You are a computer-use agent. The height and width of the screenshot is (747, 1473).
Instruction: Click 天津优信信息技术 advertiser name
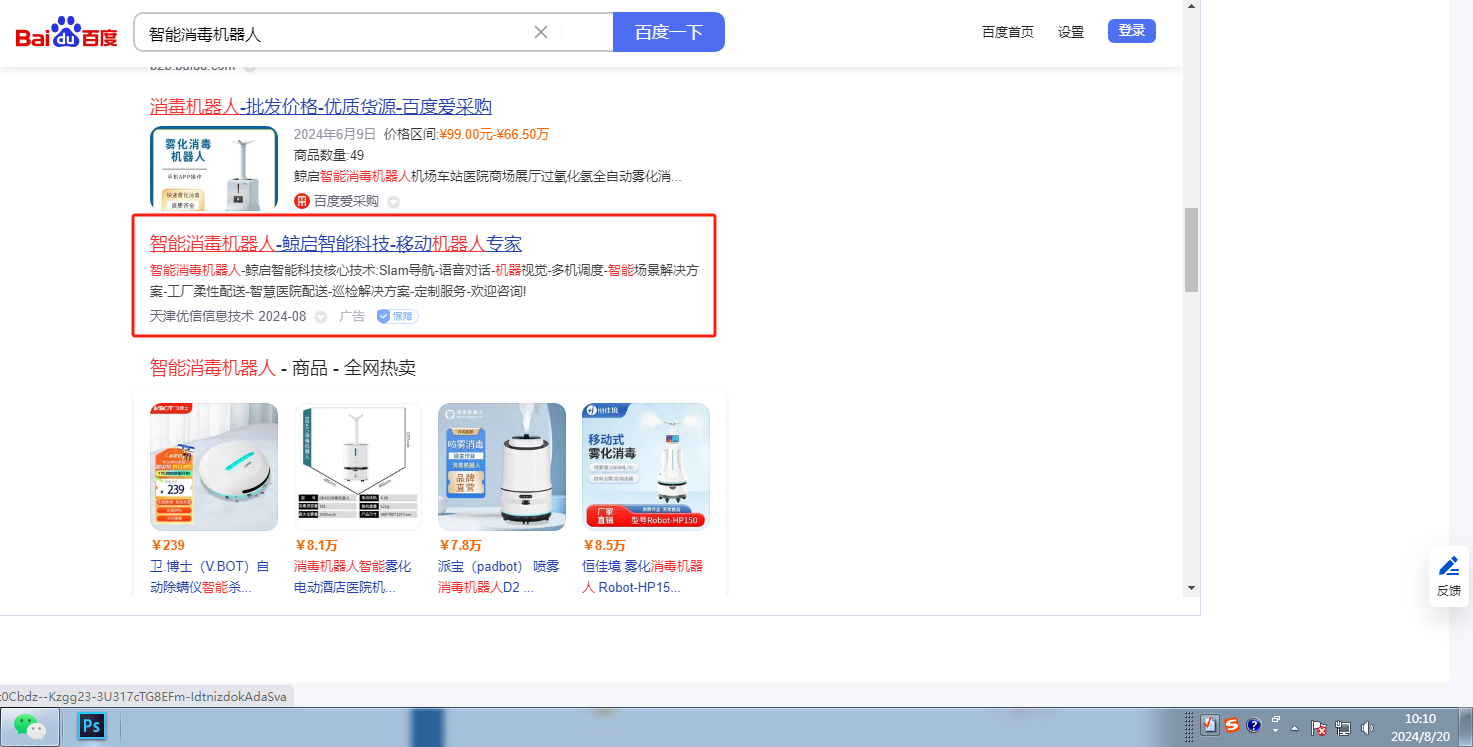tap(202, 316)
